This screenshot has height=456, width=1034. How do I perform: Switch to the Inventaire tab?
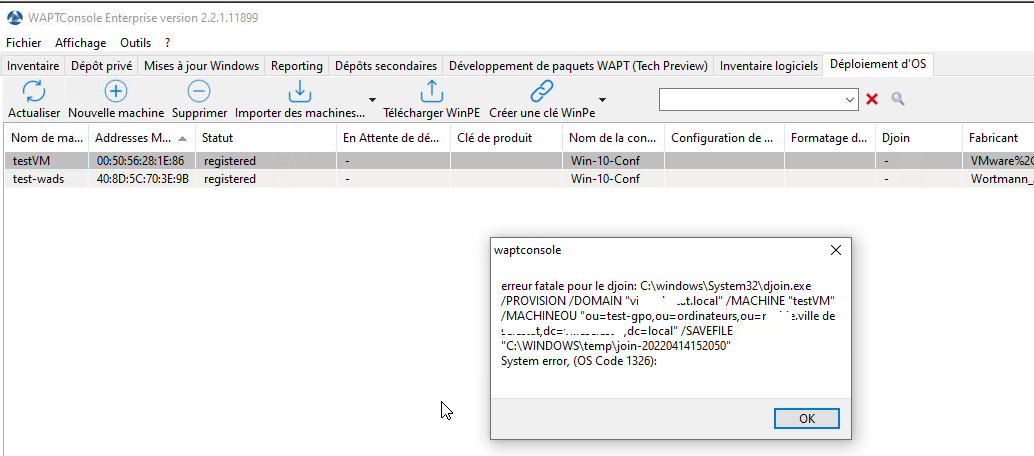click(x=33, y=66)
